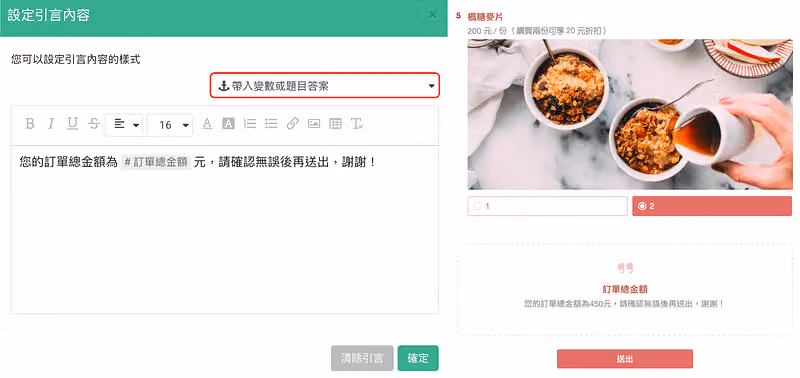Open the 帶入變數或題目答案 dropdown

pyautogui.click(x=325, y=86)
